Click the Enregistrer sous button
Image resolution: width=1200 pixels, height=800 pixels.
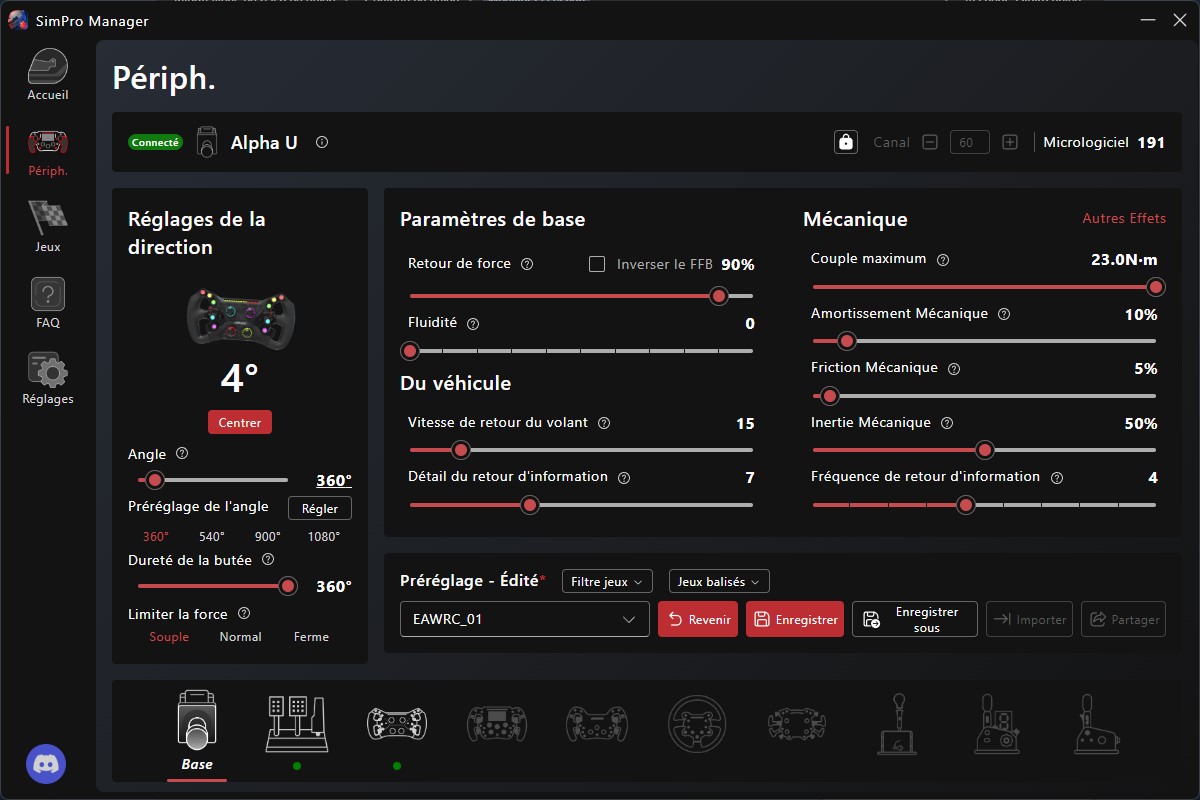tap(915, 619)
